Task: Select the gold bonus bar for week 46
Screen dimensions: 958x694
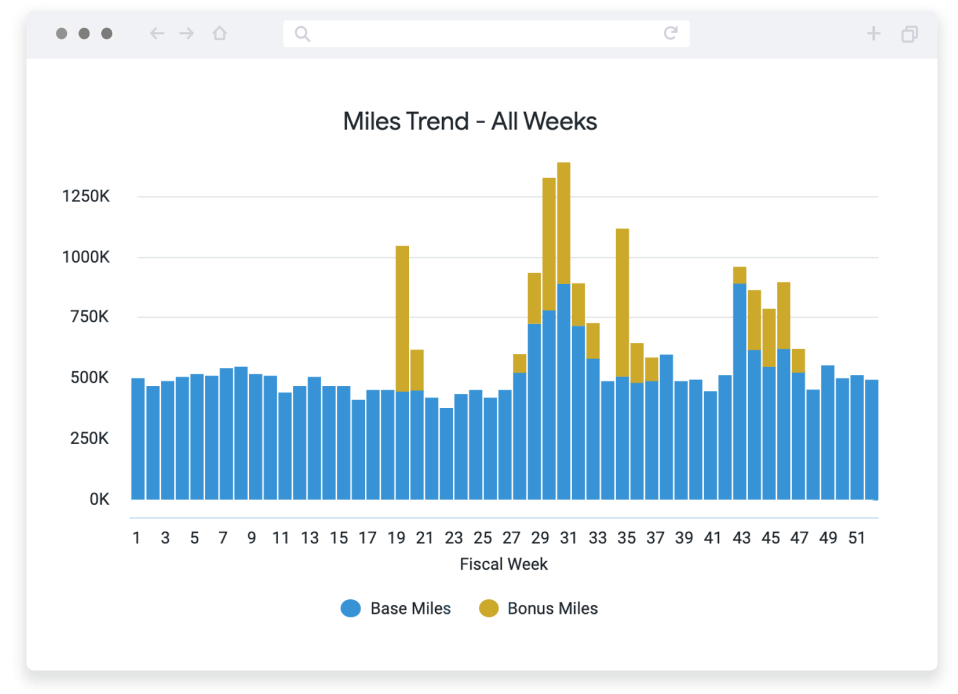Action: point(784,316)
